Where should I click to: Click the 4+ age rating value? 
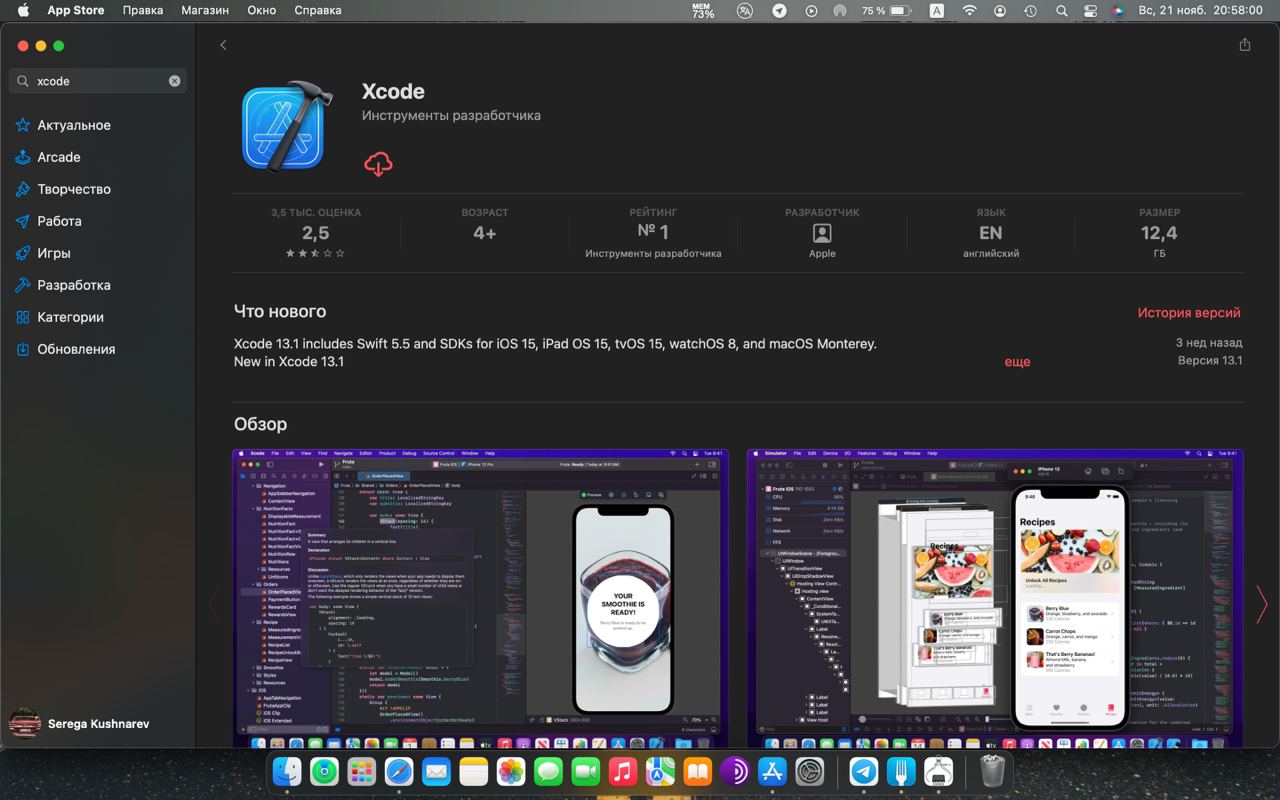485,233
